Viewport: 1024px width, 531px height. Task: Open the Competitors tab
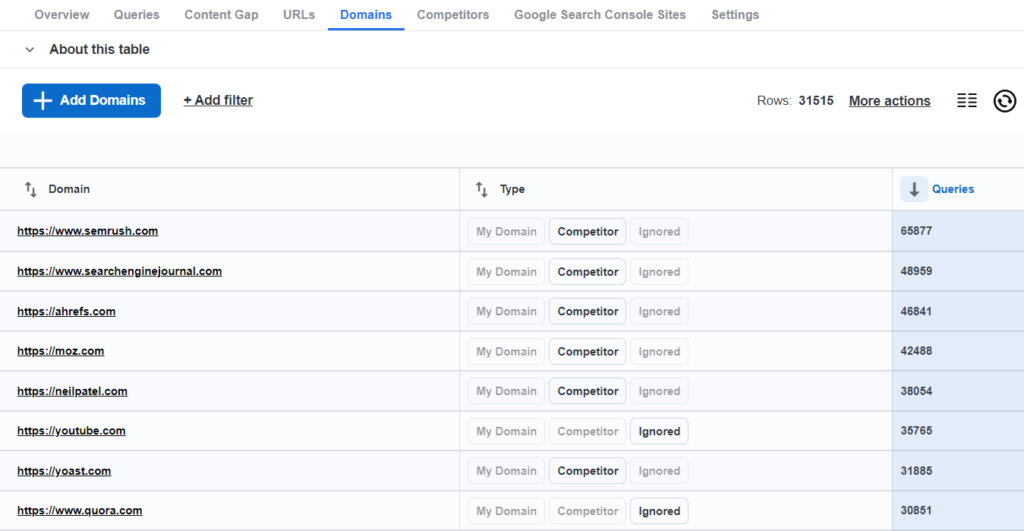tap(453, 14)
